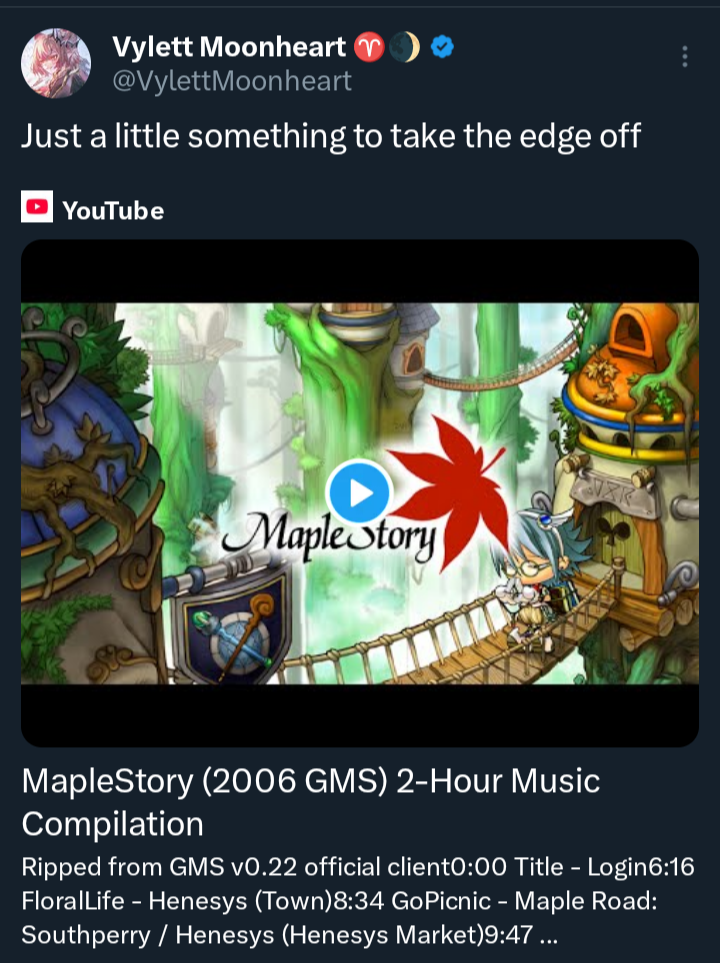Click the video description track list text
This screenshot has width=720, height=963.
[x=358, y=901]
